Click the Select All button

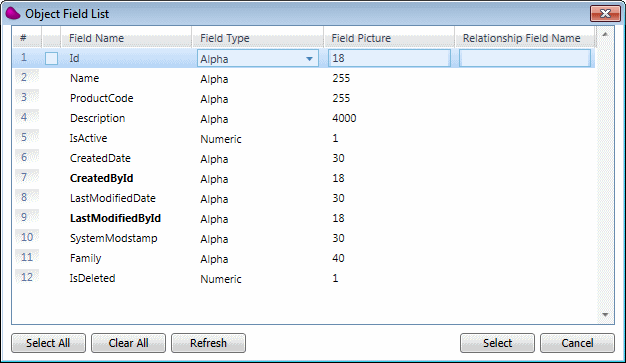tap(48, 343)
